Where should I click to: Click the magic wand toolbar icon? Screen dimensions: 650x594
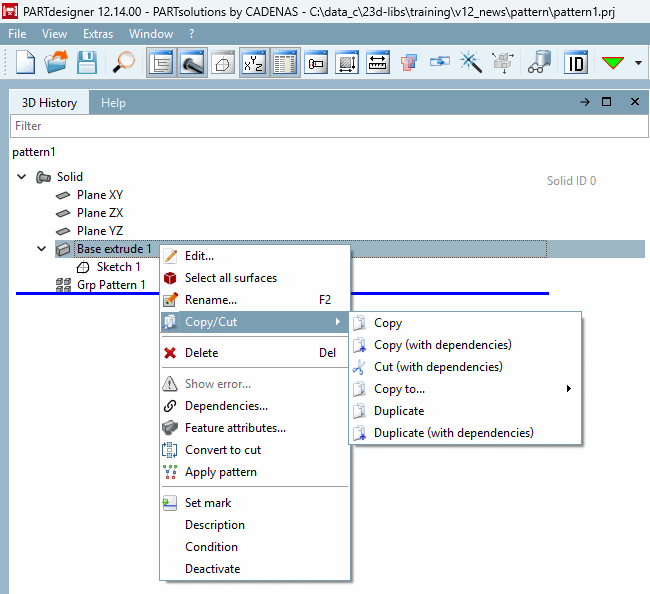471,63
